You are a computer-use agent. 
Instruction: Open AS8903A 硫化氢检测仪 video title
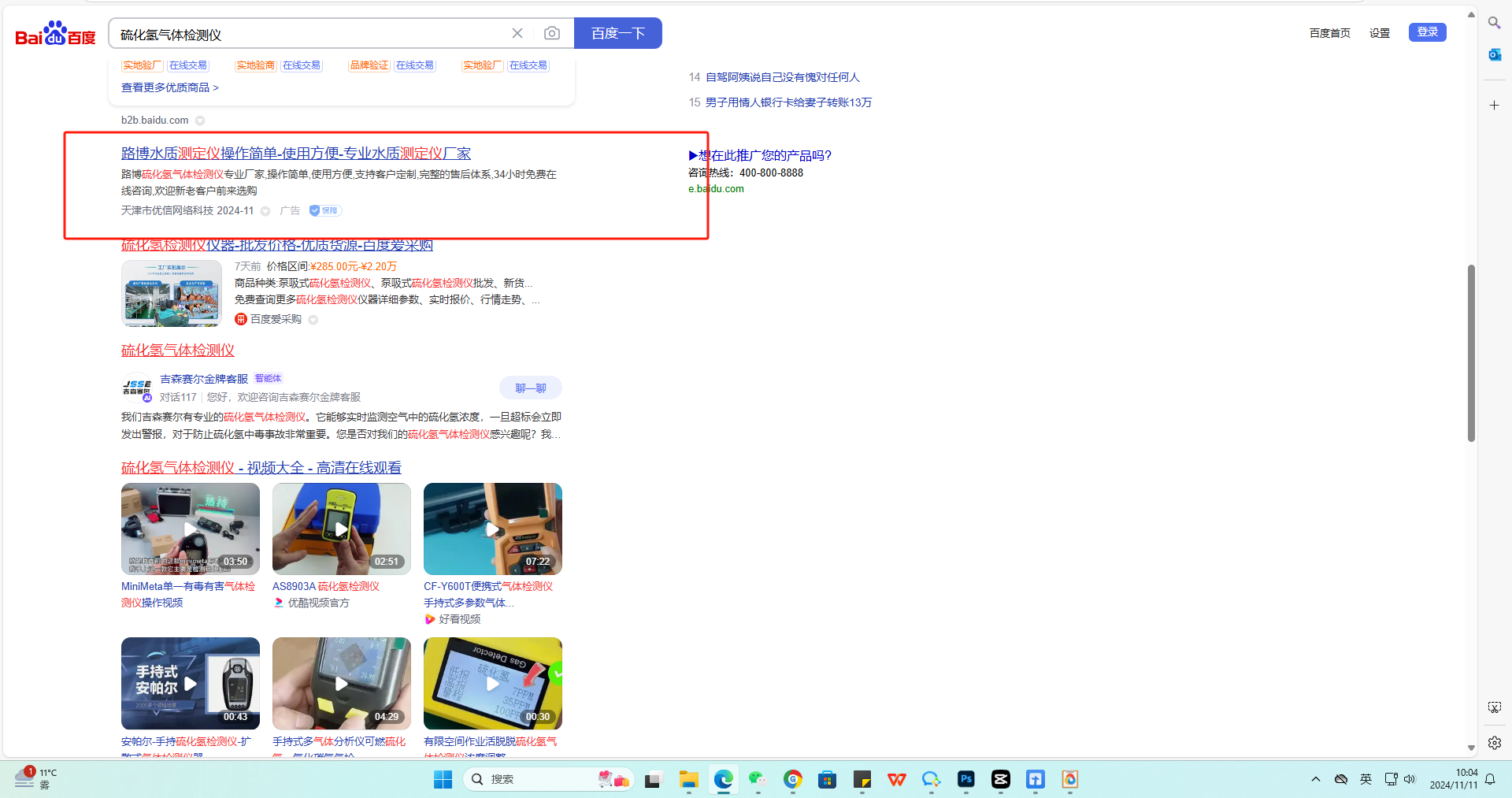coord(326,586)
